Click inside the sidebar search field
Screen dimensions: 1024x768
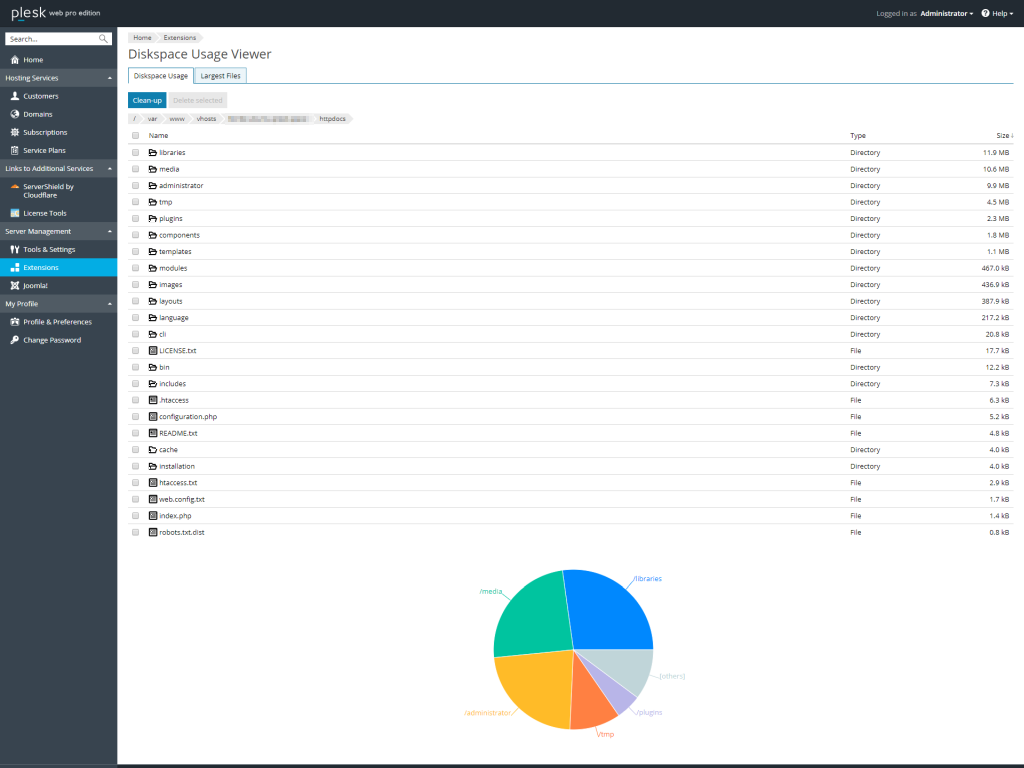55,37
